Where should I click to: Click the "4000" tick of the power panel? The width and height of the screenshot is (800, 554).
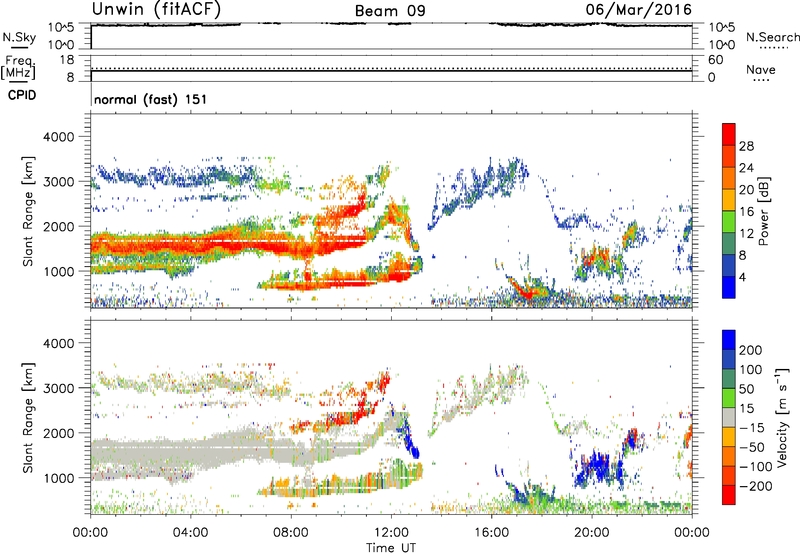click(59, 137)
